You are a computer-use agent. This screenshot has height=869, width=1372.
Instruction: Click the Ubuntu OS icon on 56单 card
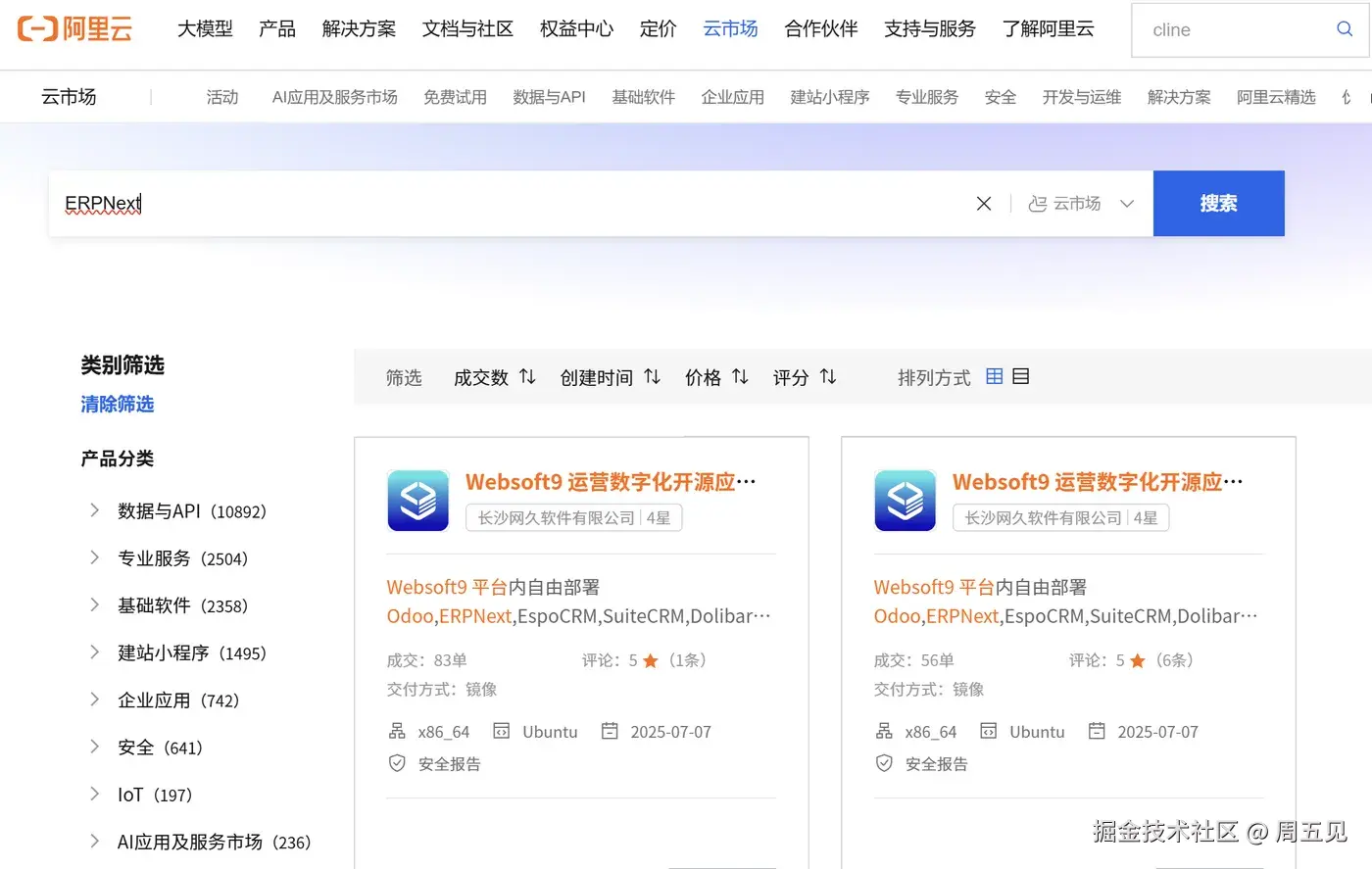click(989, 731)
